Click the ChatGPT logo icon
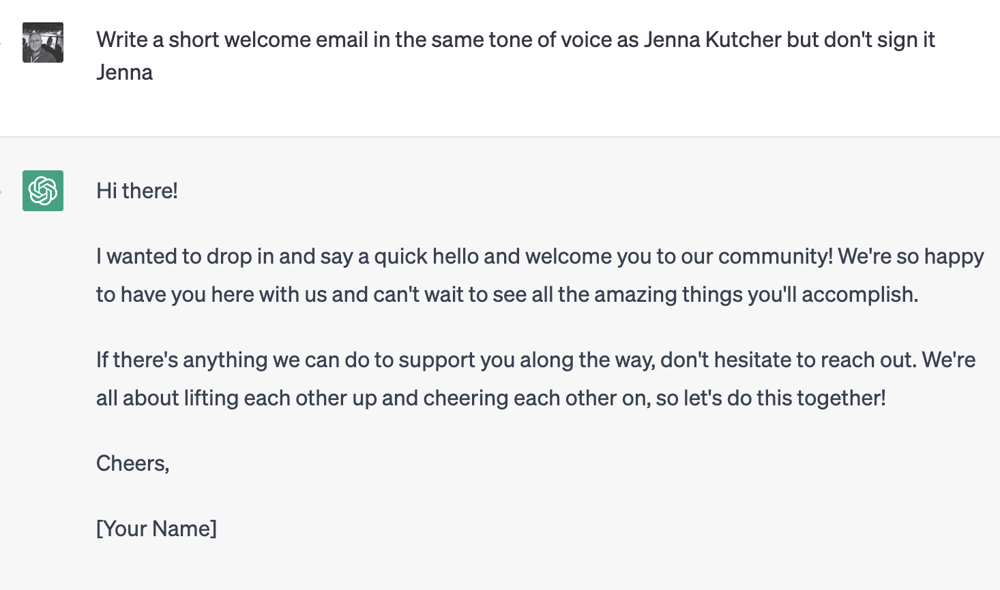Screen dimensions: 1000x590 coord(43,190)
